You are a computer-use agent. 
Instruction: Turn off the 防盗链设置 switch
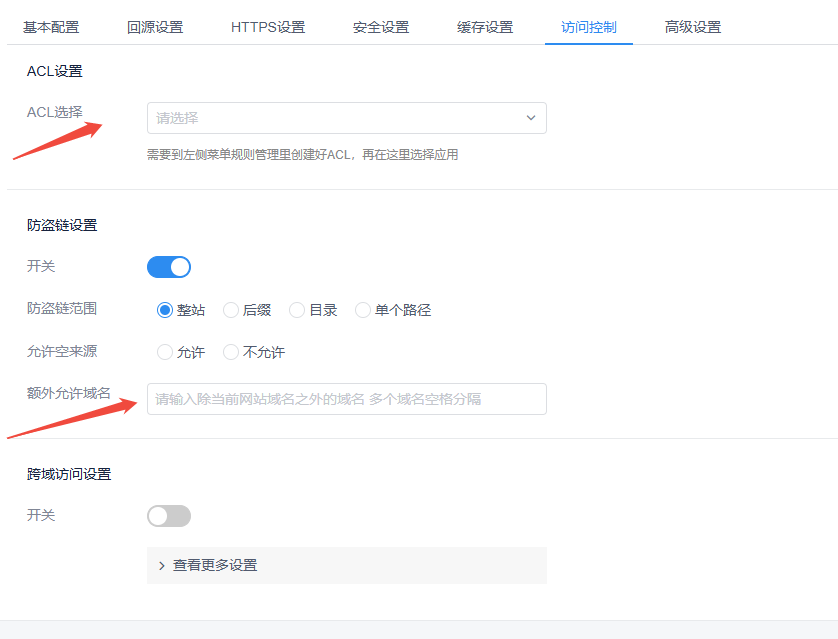(x=169, y=267)
